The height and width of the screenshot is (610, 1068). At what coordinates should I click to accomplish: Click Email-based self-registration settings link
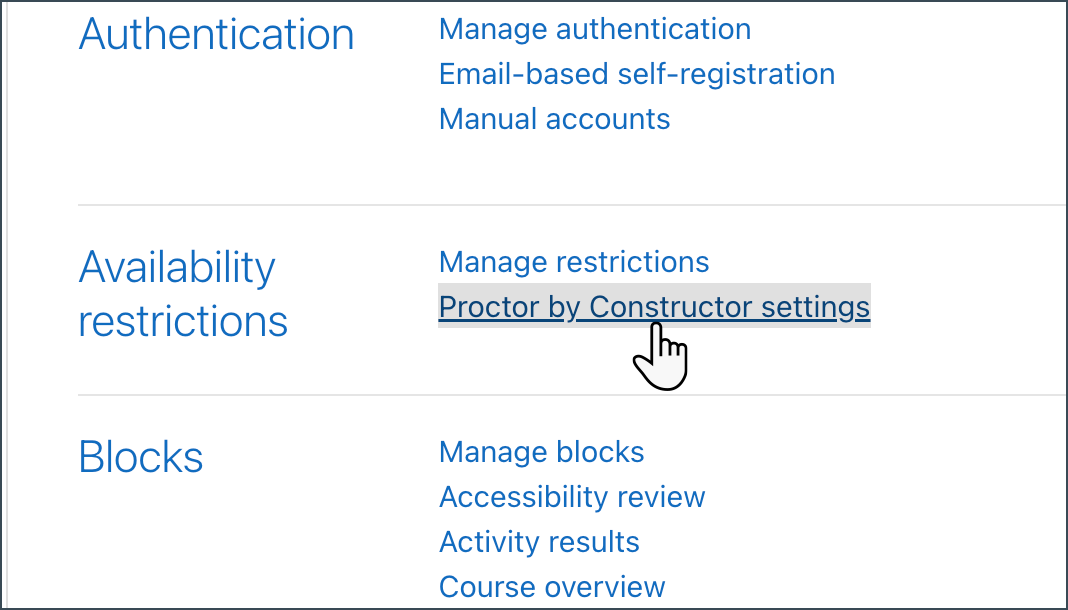636,74
